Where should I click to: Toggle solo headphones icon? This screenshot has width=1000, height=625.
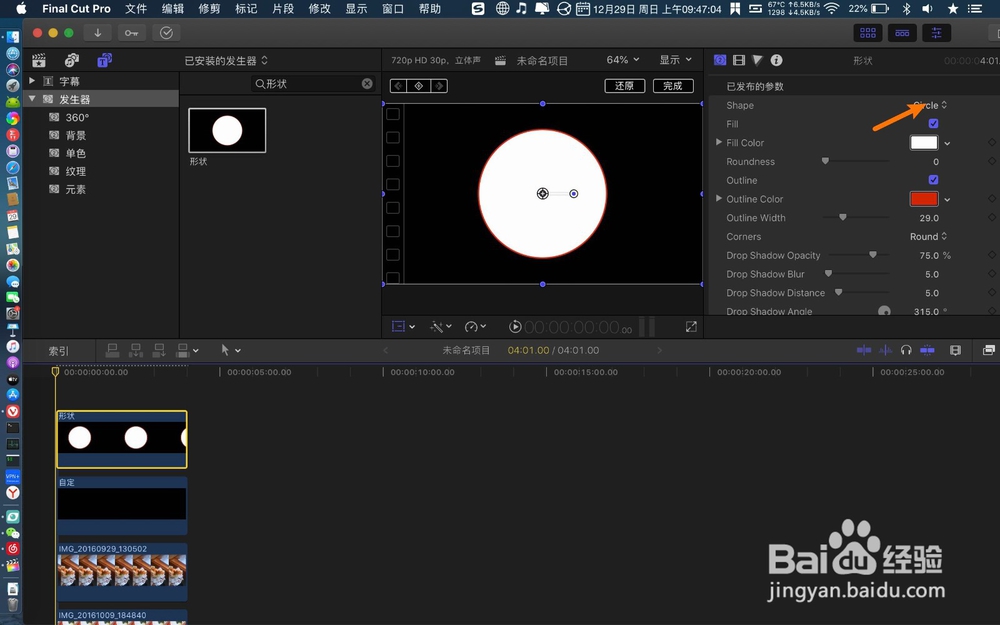906,350
